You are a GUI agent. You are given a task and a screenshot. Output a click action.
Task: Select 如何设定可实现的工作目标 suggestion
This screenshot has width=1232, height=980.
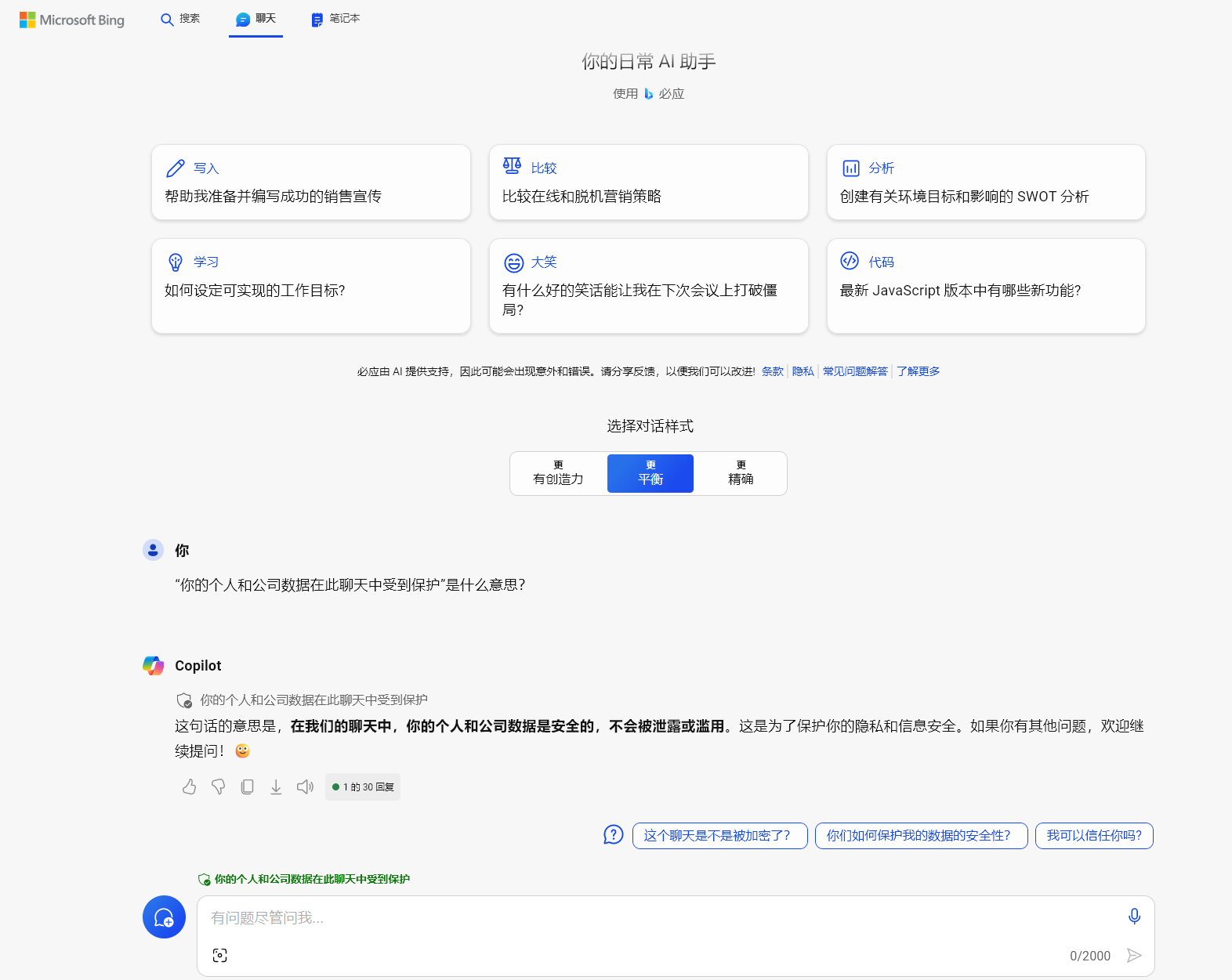311,286
